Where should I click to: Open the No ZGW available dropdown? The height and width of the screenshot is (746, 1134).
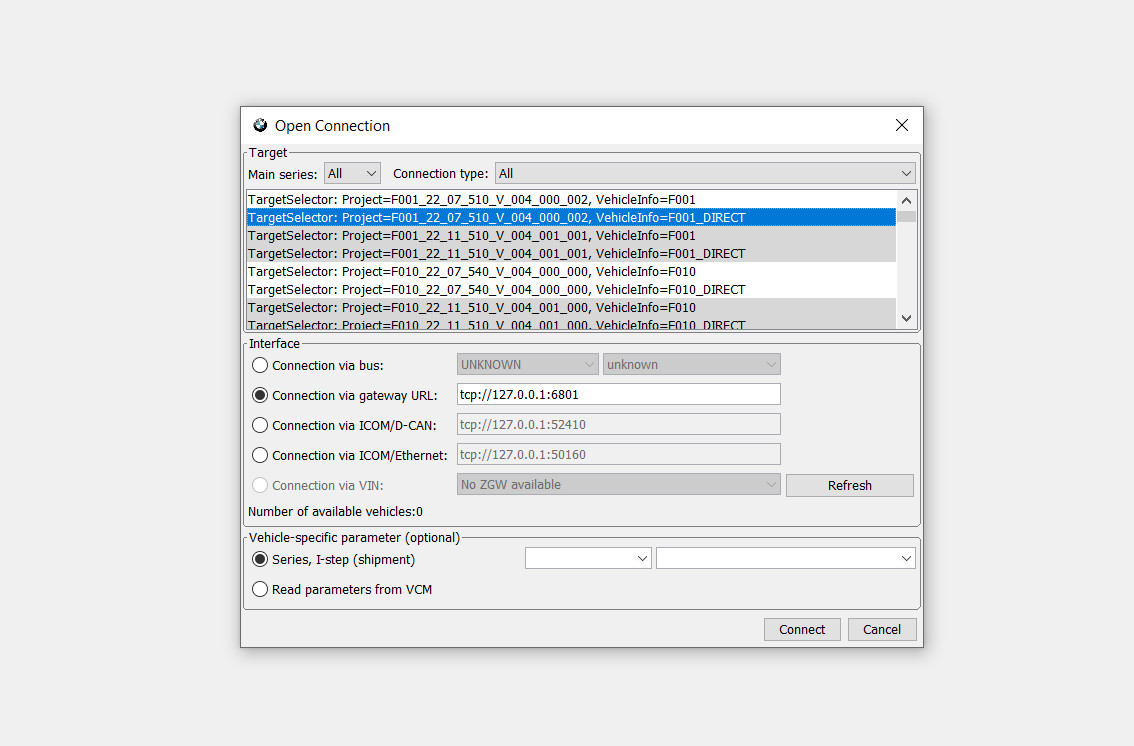click(x=618, y=484)
